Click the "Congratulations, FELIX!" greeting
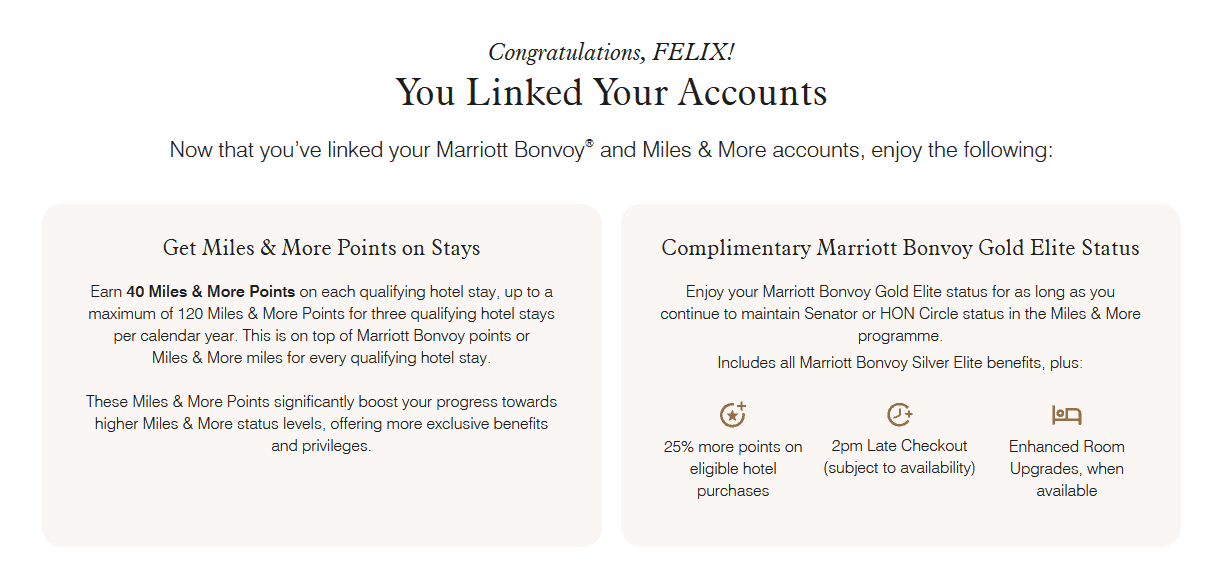 [611, 52]
